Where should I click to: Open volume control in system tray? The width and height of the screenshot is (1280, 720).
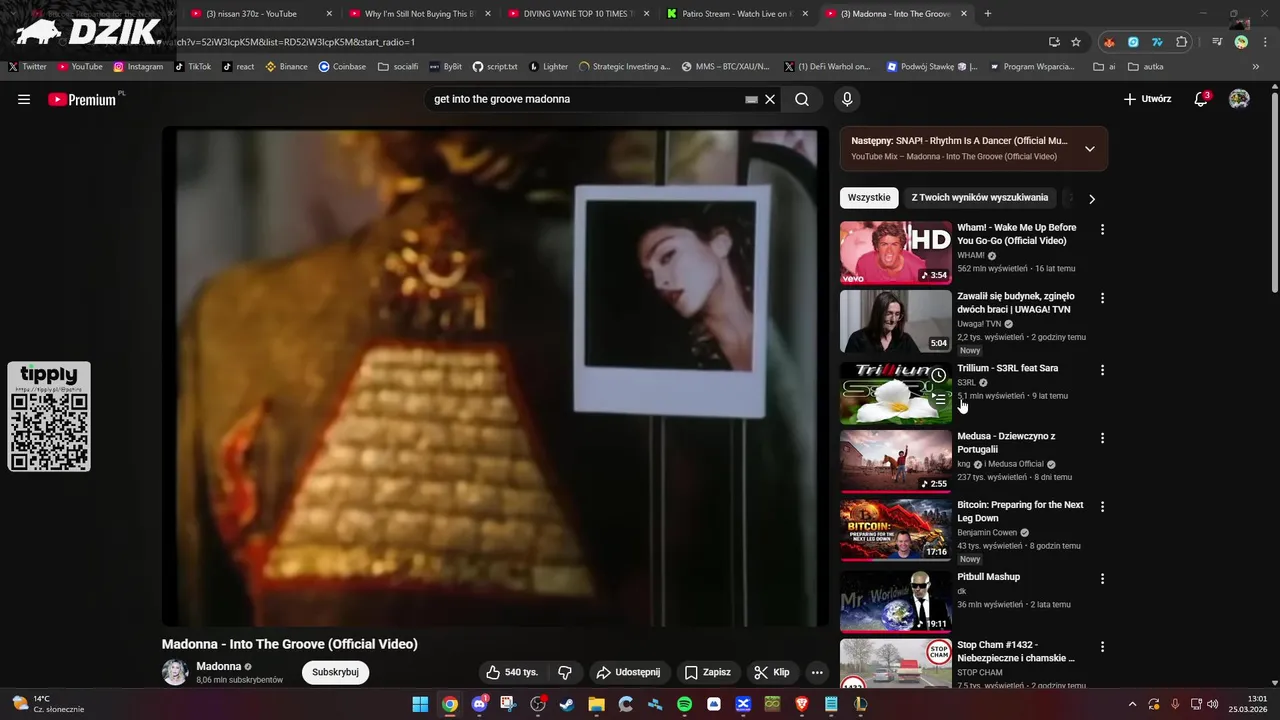(1212, 704)
